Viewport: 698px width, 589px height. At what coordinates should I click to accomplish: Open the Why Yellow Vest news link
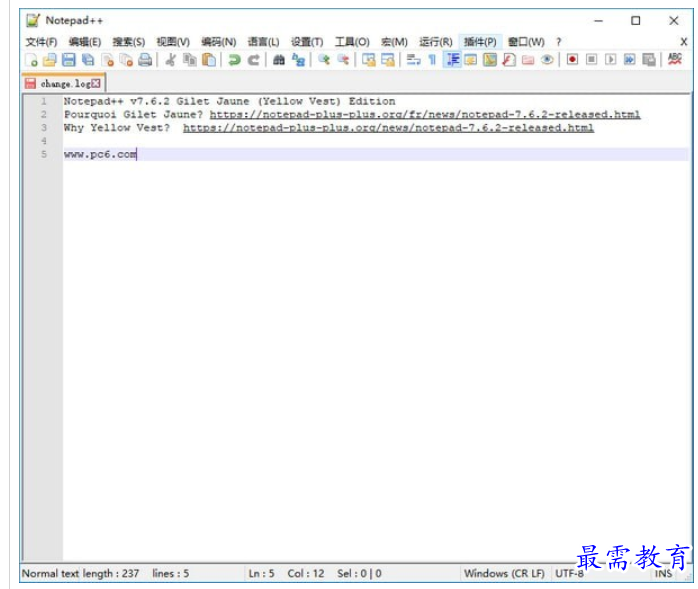pyautogui.click(x=388, y=128)
